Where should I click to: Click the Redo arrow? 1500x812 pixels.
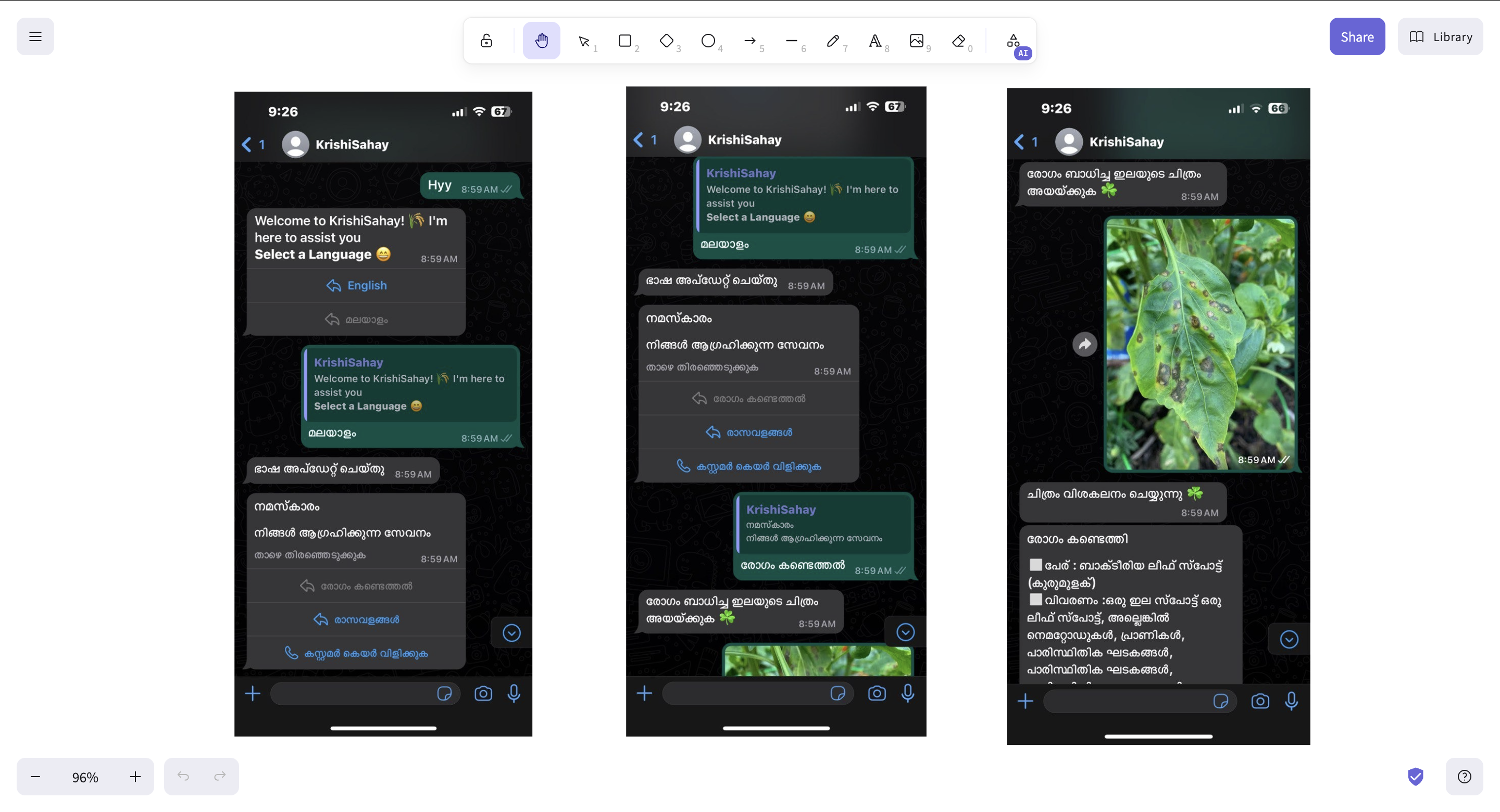click(x=220, y=777)
